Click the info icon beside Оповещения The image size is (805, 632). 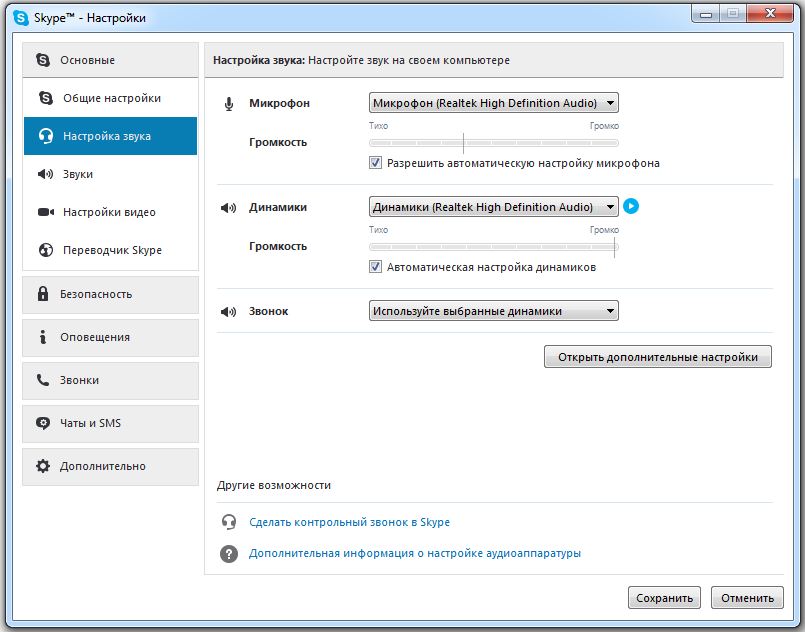tap(43, 337)
